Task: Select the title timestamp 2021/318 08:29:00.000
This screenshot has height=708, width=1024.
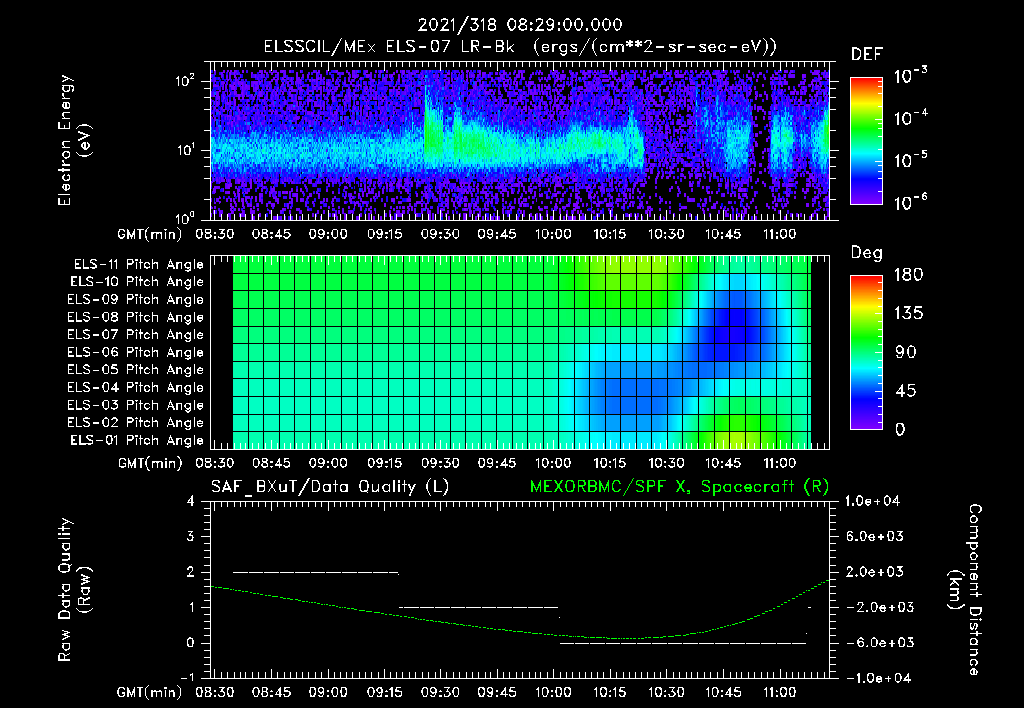Action: (520, 25)
